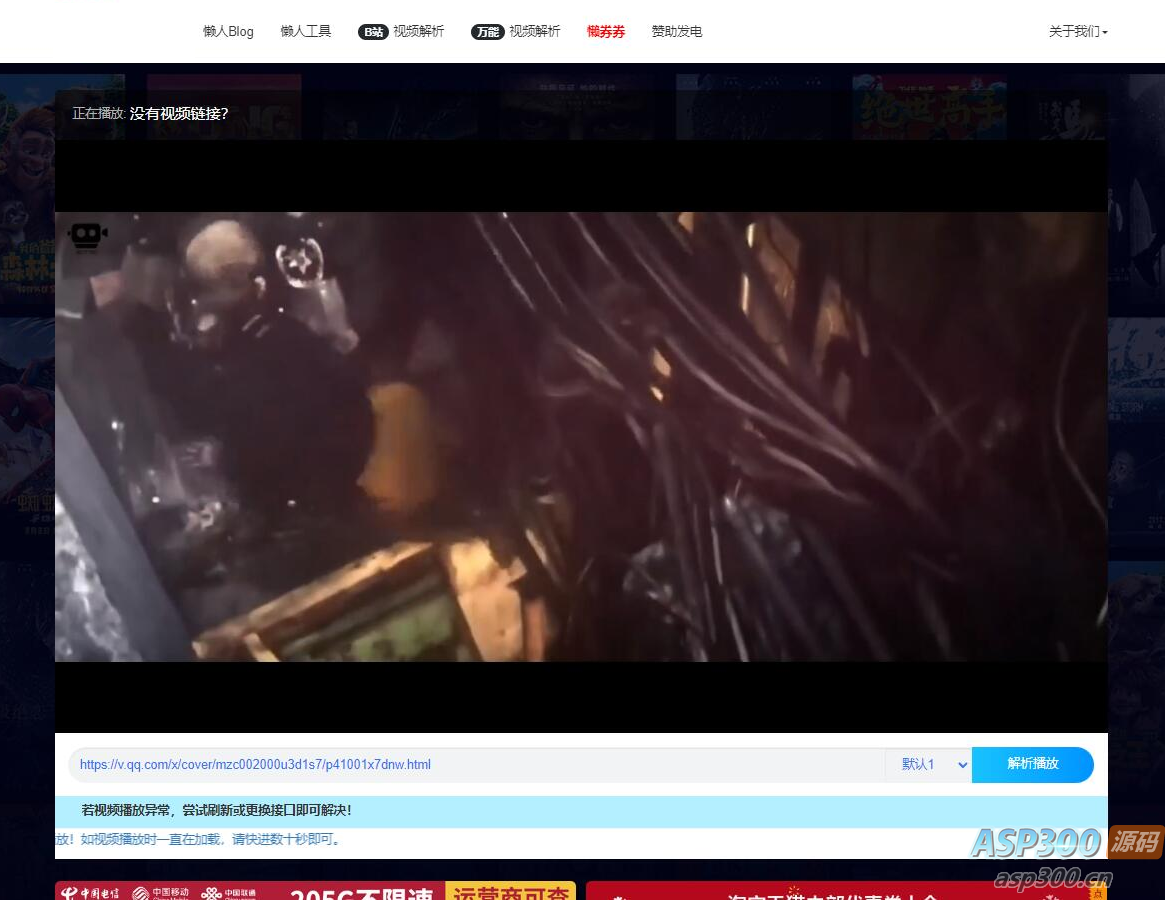Click the scrolling notice text 如视频播放时一直在加载
Image resolution: width=1165 pixels, height=900 pixels.
(197, 839)
